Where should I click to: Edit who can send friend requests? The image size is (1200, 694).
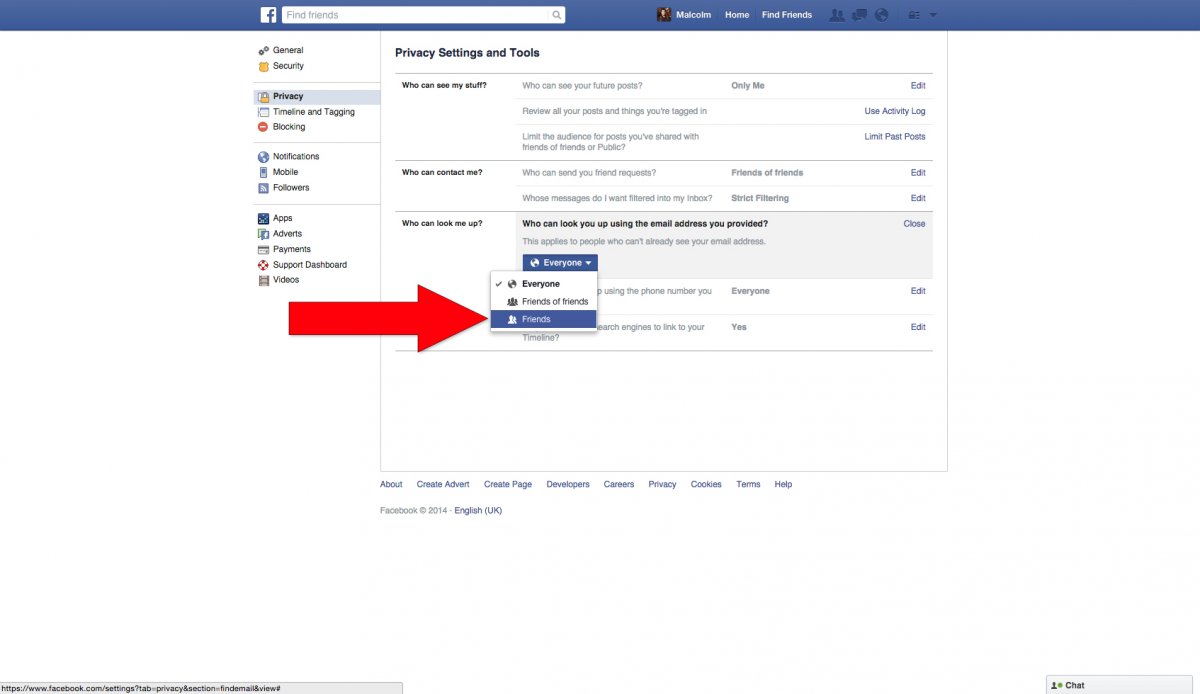click(918, 173)
